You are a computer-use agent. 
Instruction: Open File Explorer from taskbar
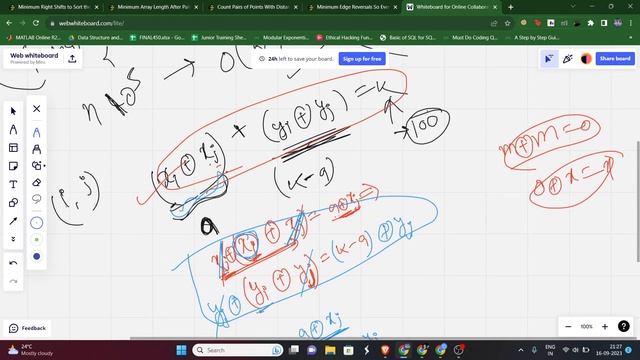[x=330, y=350]
